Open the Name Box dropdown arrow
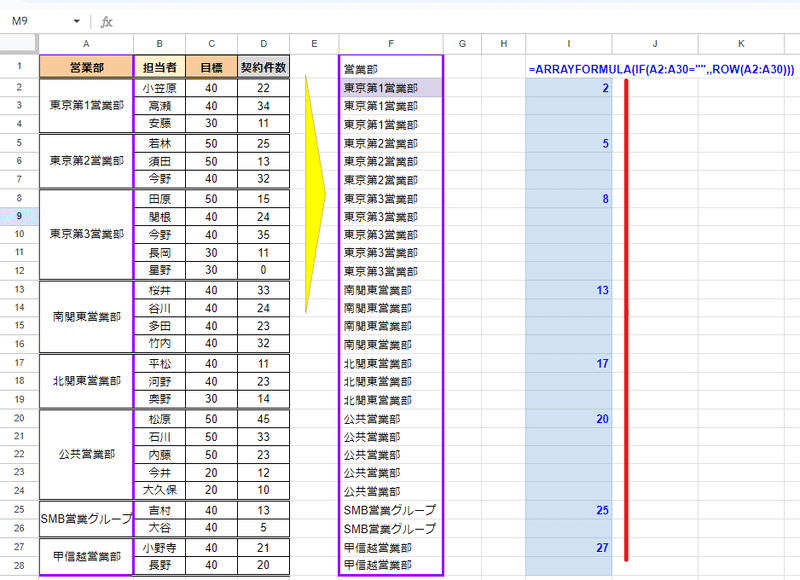Viewport: 800px width, 580px height. (77, 21)
